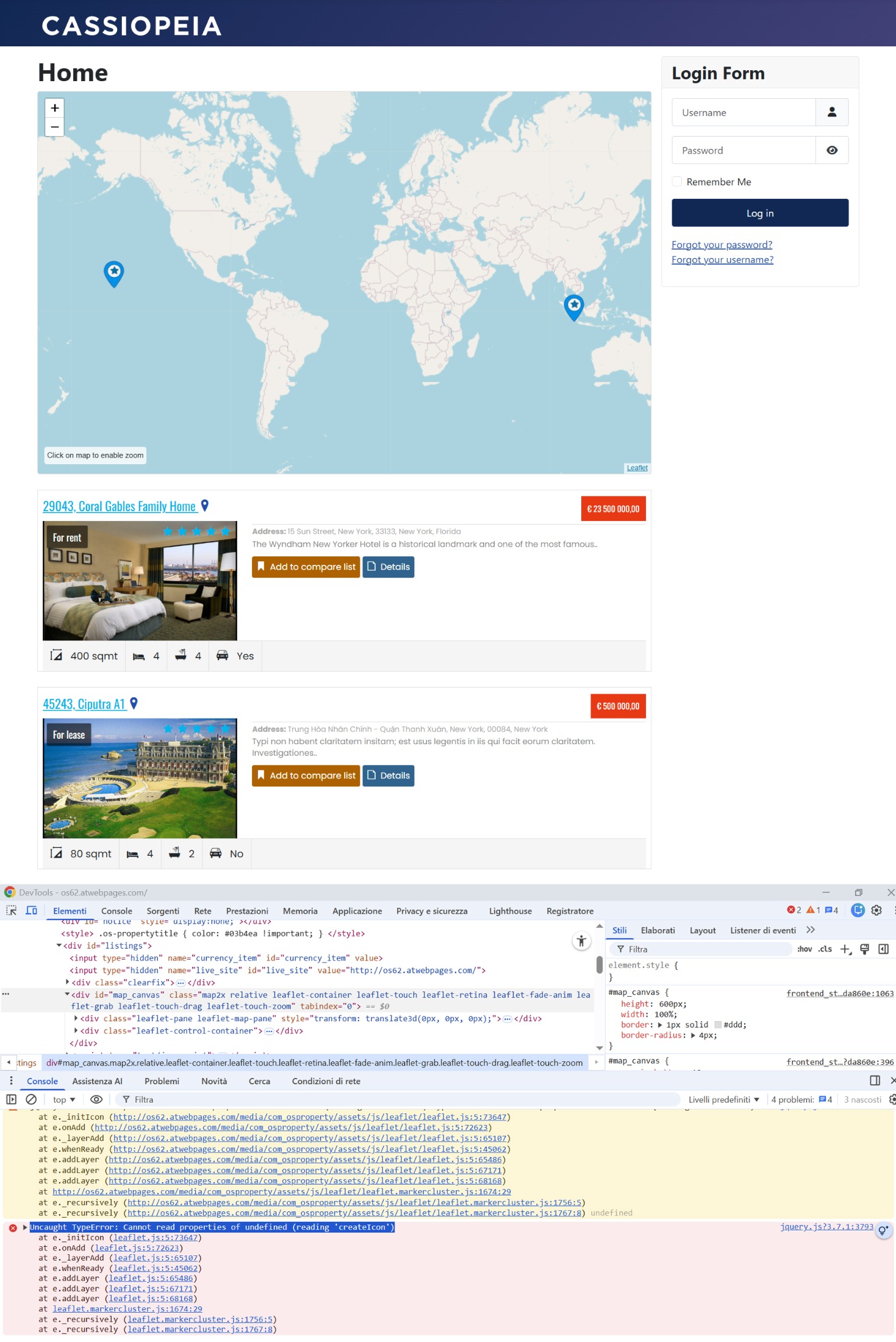Click the #ddd border color swatch
Screen dimensions: 896x1342
[718, 1025]
